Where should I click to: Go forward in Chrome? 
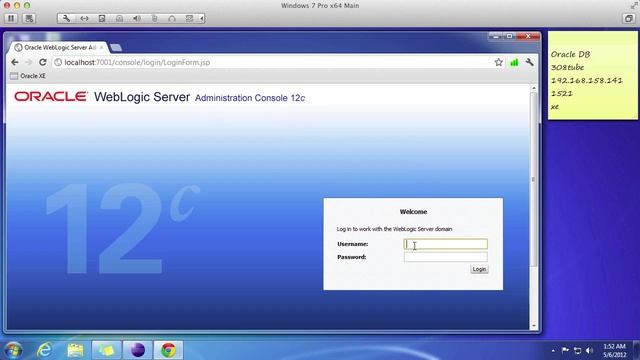point(29,62)
